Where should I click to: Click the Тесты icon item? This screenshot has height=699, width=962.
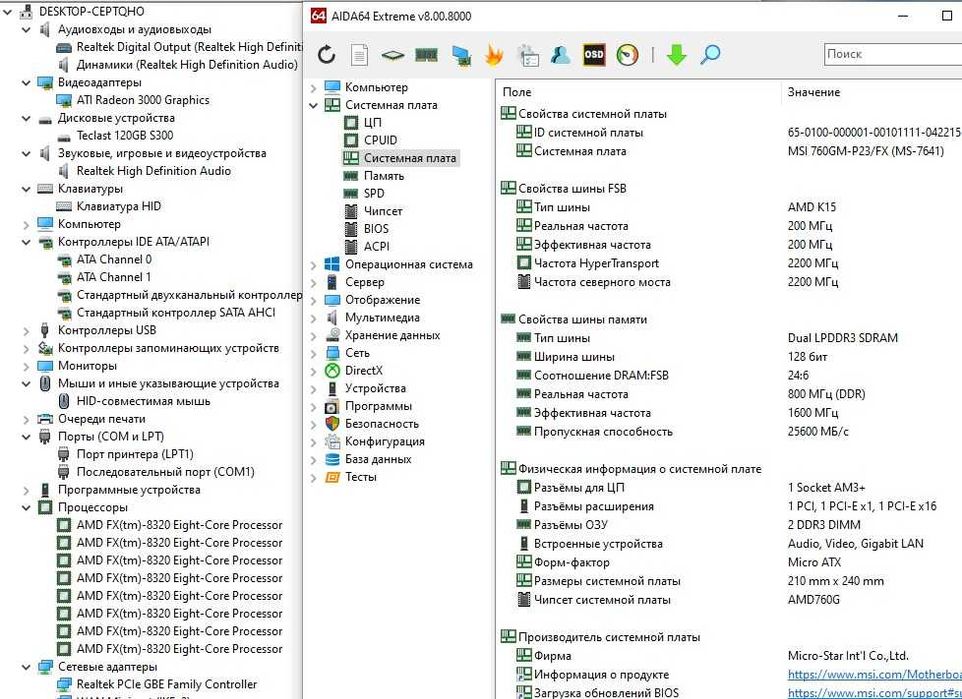332,477
